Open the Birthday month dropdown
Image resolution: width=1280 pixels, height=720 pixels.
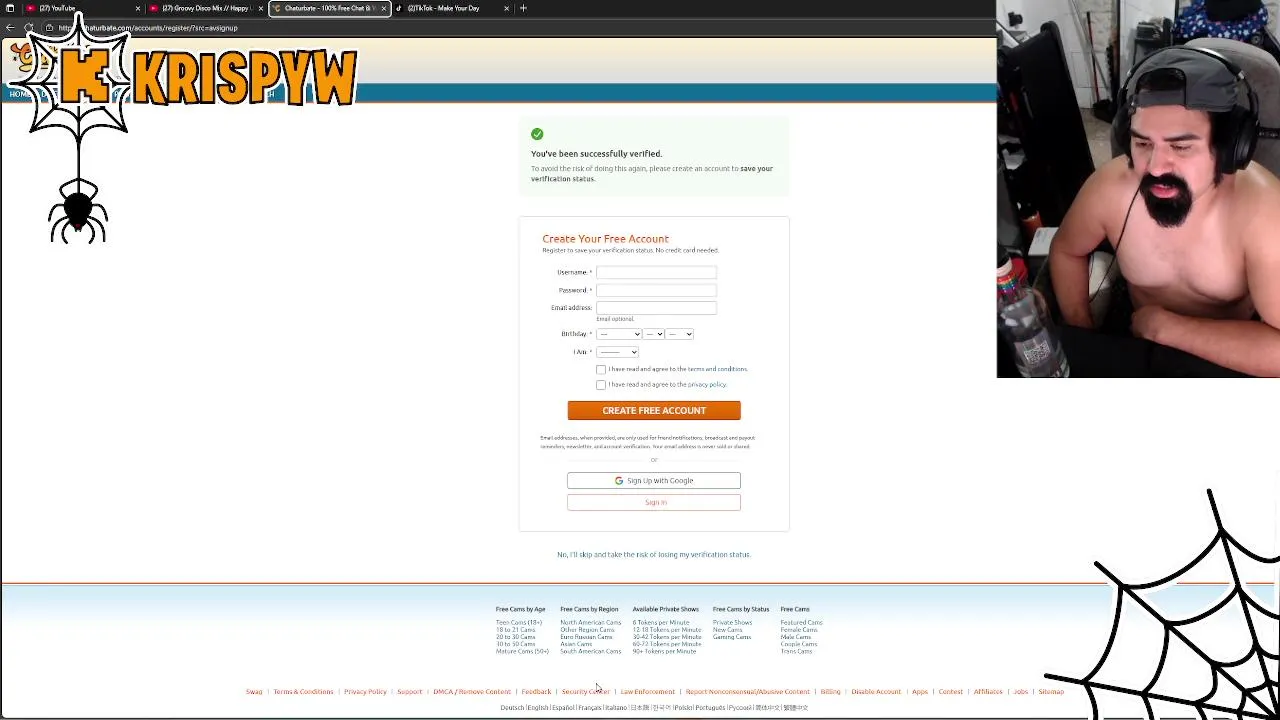[619, 334]
